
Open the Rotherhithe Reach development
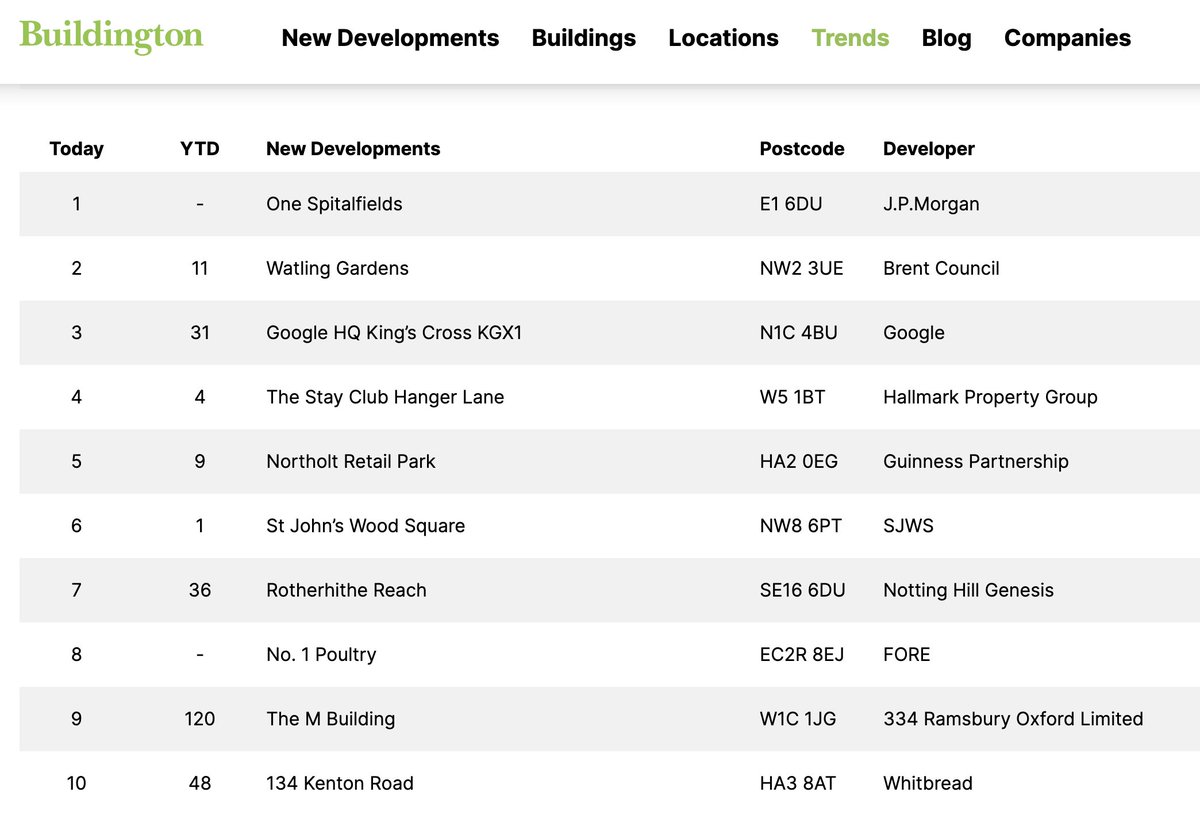point(346,590)
